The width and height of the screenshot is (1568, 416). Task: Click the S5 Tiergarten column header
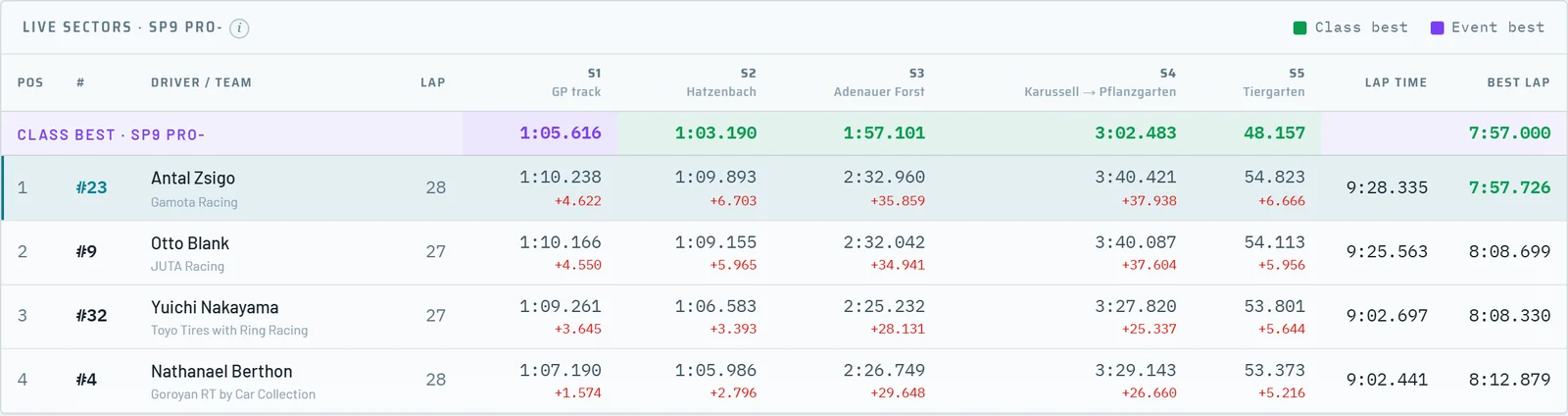[1274, 82]
